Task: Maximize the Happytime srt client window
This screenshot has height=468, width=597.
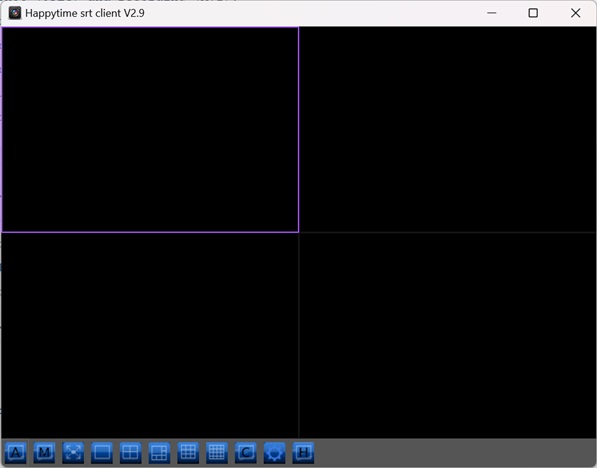Action: click(x=533, y=13)
